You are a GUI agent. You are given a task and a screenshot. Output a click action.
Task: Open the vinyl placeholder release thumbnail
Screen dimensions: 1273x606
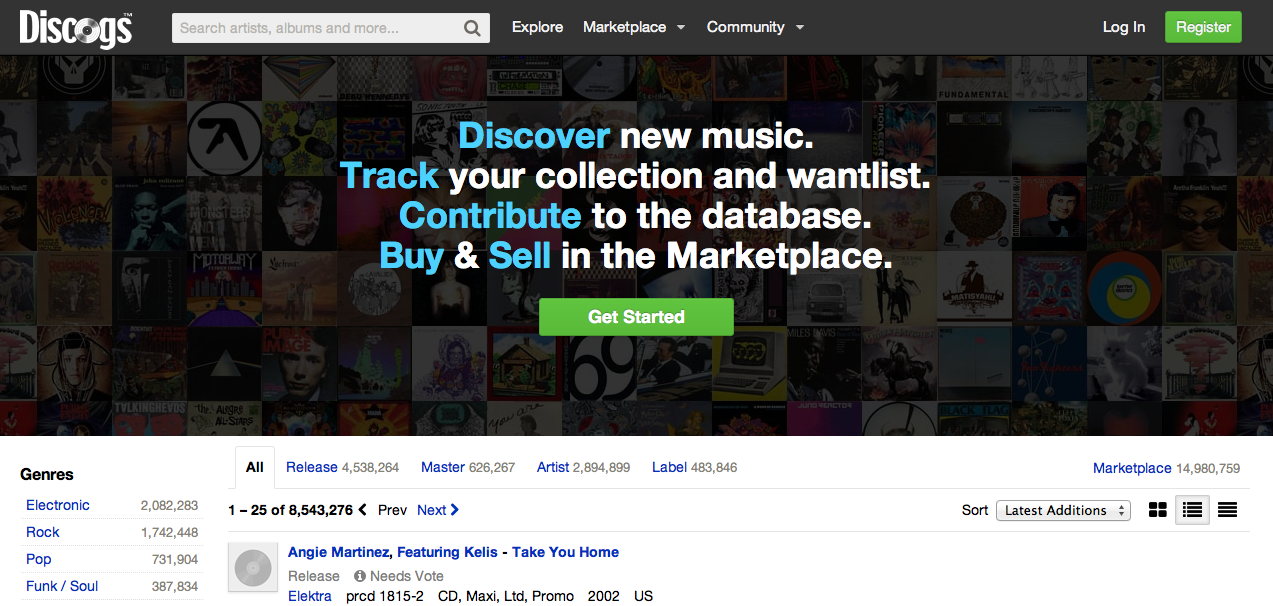click(251, 567)
